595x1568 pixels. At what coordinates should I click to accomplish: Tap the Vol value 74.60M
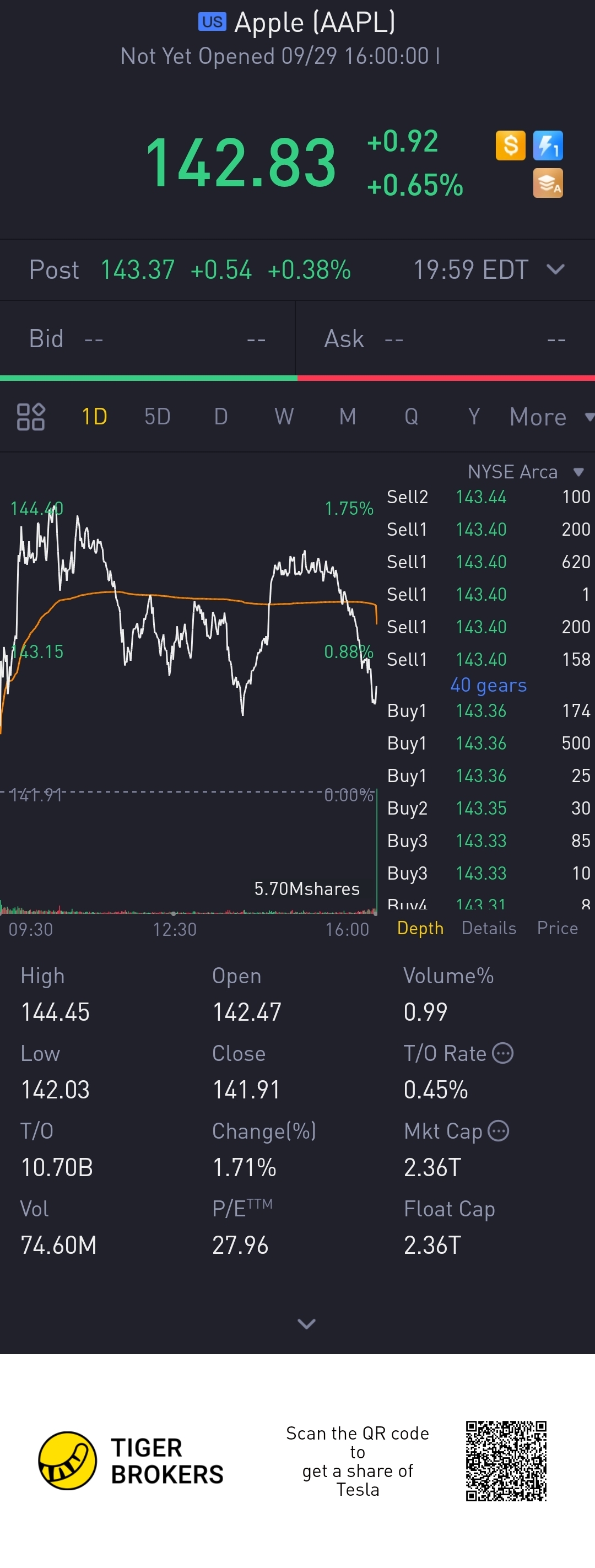pos(58,1246)
